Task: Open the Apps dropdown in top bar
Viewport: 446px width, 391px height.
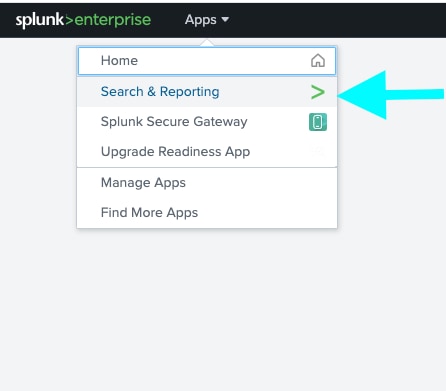Action: (207, 20)
